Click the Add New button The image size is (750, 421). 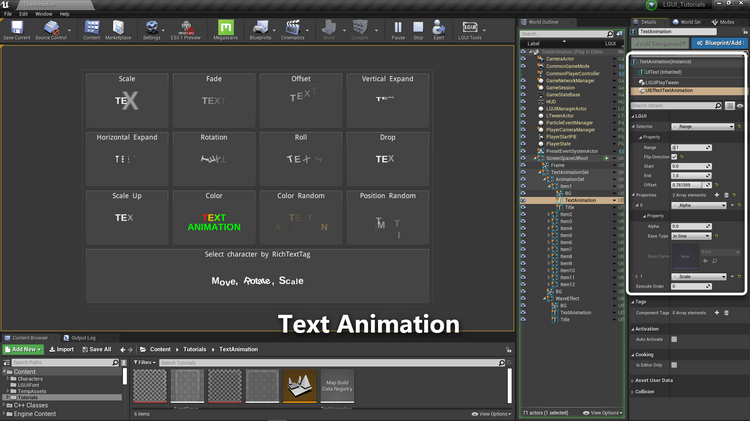tap(23, 350)
